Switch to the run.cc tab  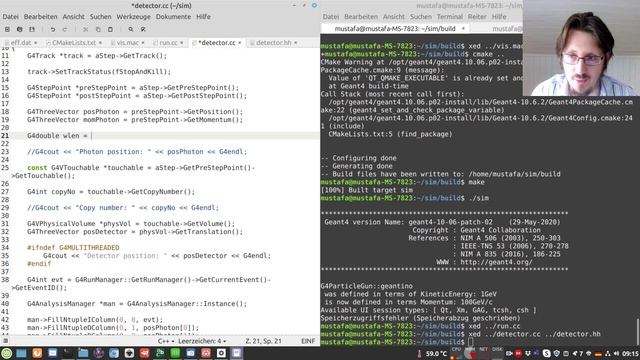(x=169, y=42)
